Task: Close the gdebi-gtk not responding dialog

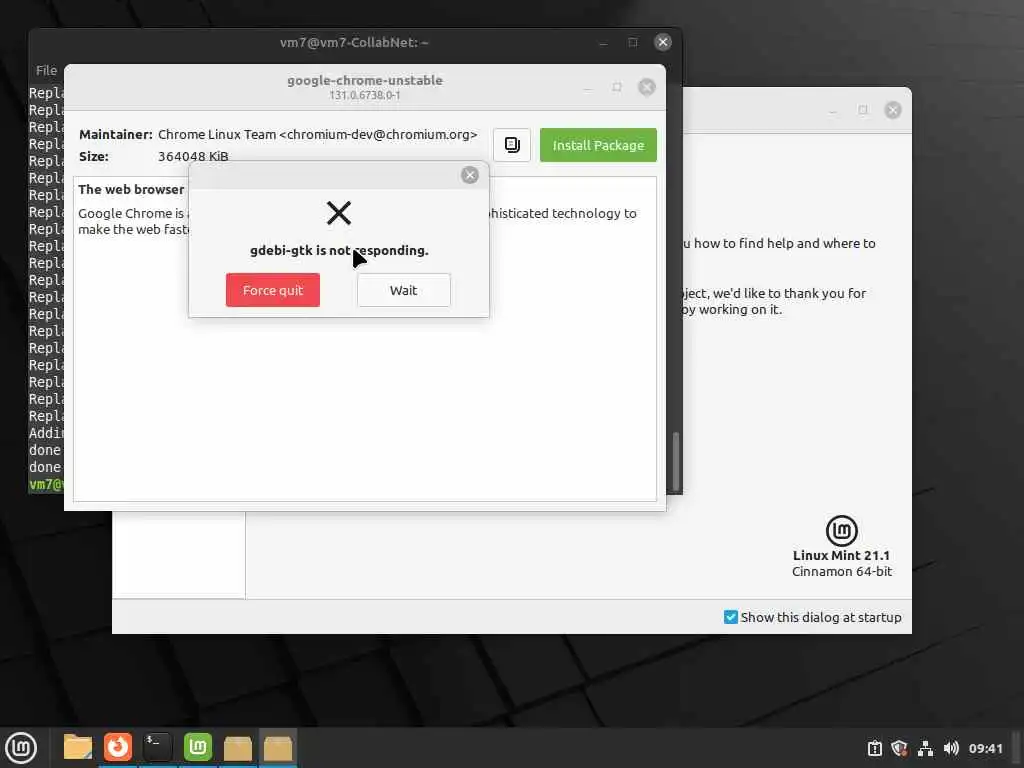Action: (470, 175)
